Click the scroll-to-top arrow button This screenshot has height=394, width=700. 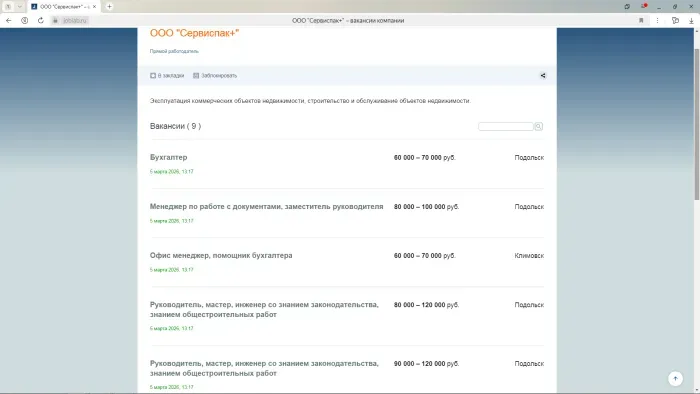click(675, 378)
